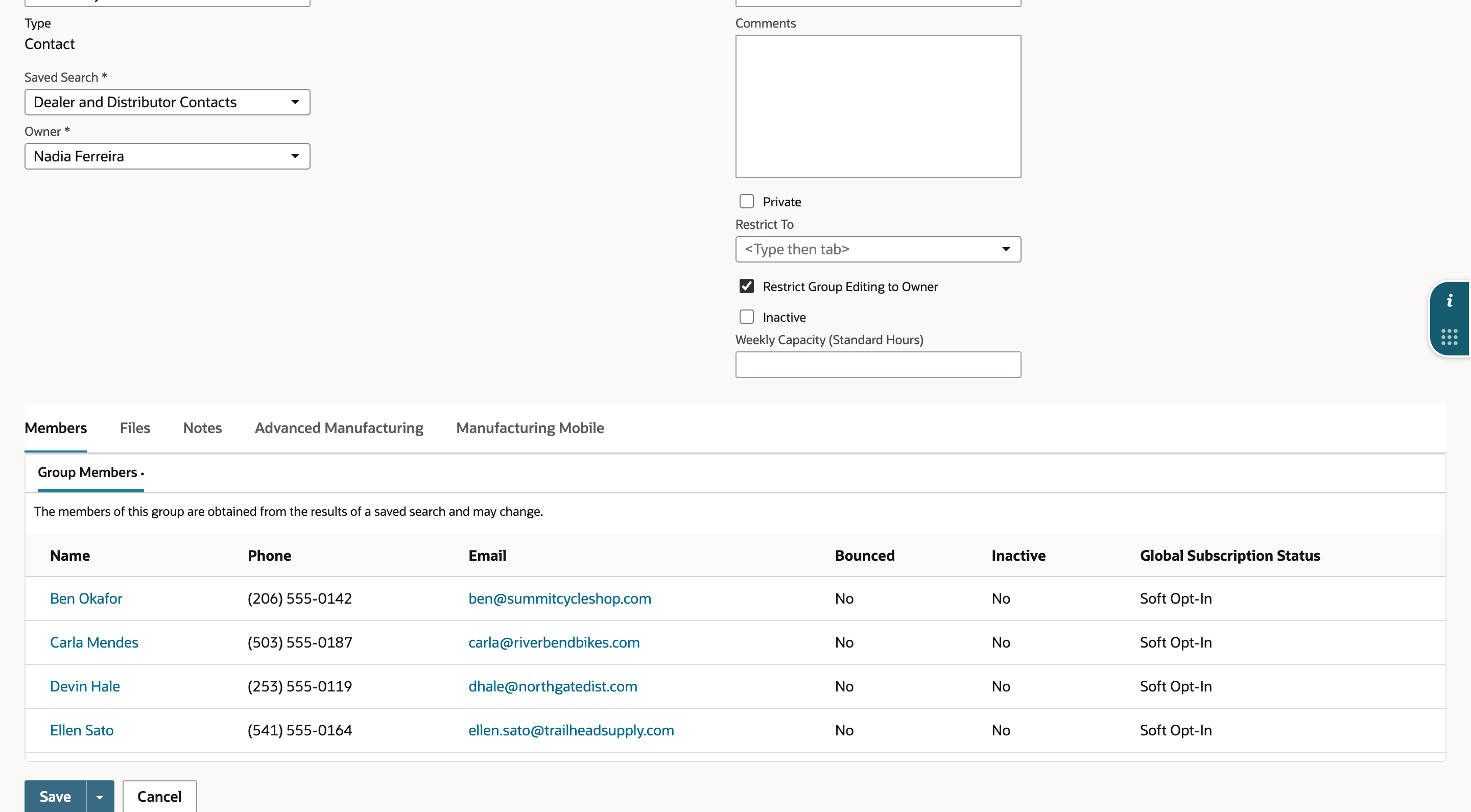Viewport: 1471px width, 812px height.
Task: Open the Manufacturing Mobile tab
Action: tap(530, 428)
